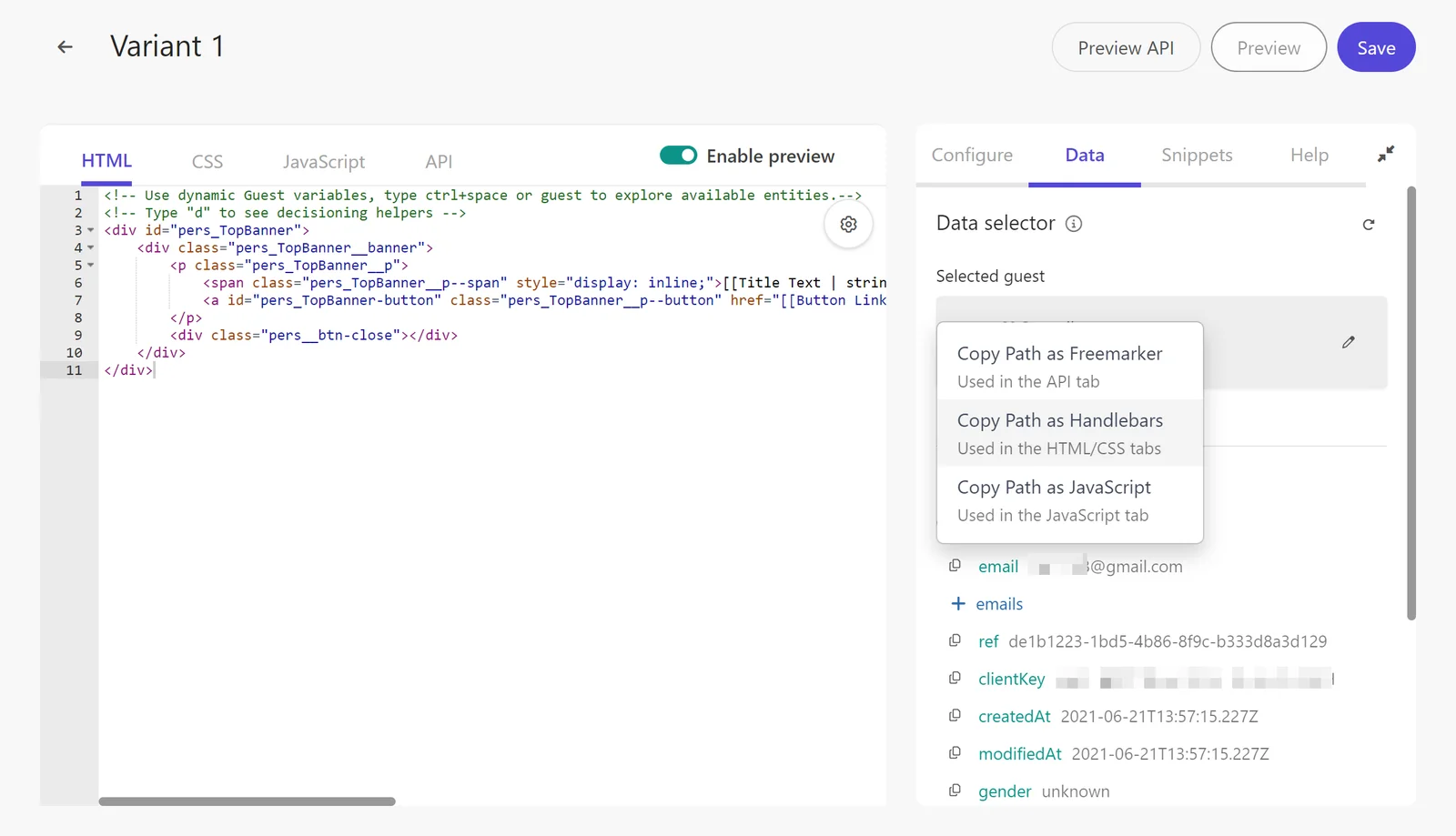Open the Help tab
1456x836 pixels.
click(x=1309, y=155)
